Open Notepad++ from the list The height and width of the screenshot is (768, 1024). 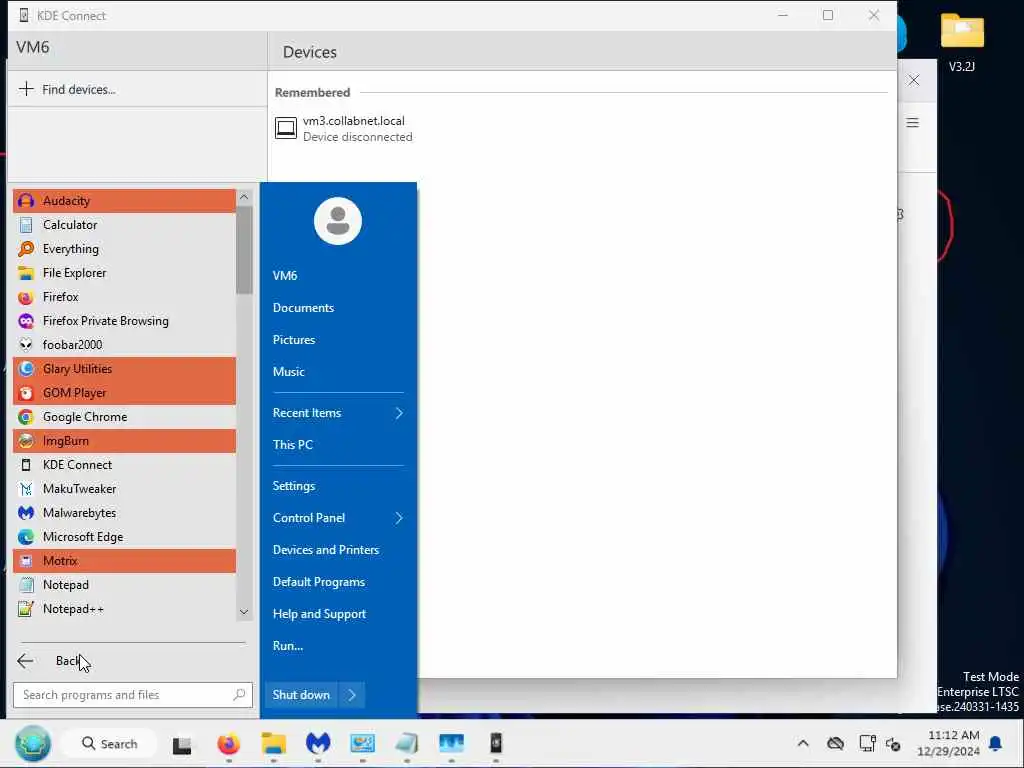[x=124, y=609]
